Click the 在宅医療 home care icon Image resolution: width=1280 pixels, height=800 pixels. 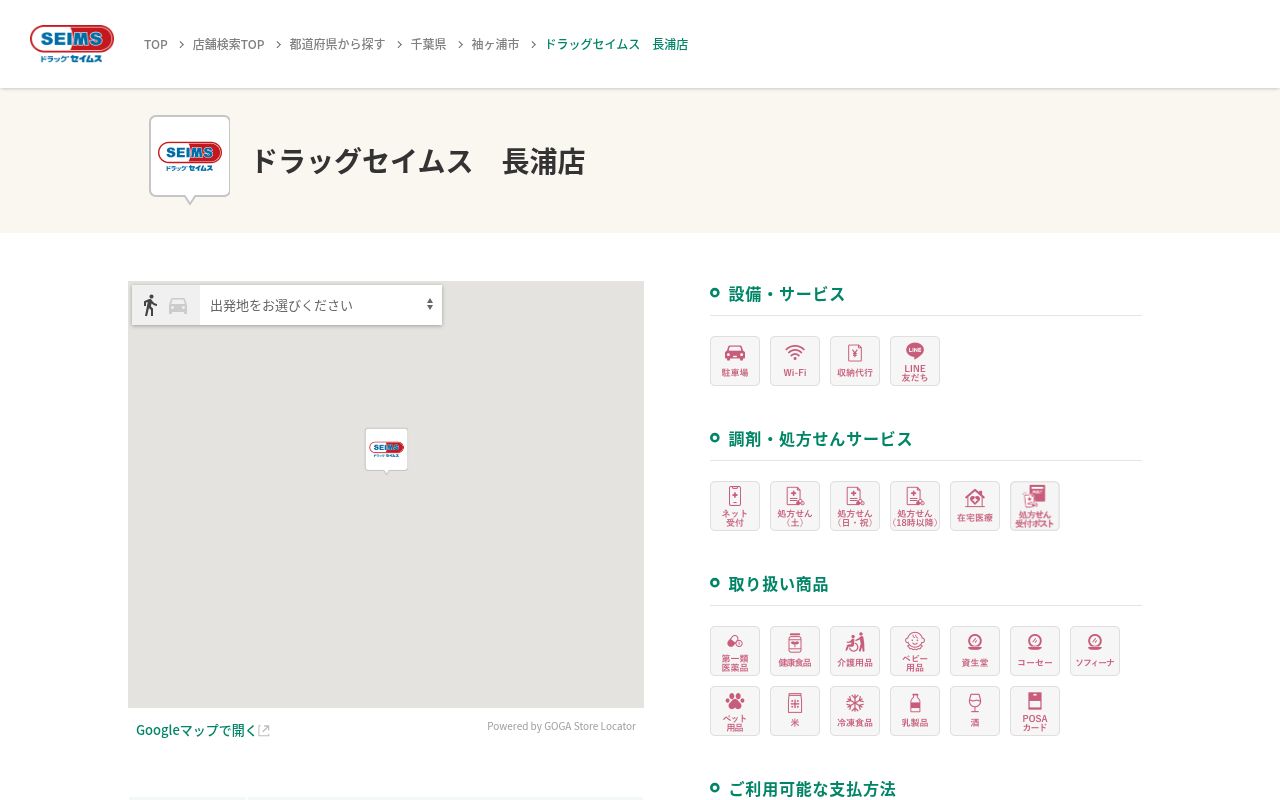tap(975, 506)
